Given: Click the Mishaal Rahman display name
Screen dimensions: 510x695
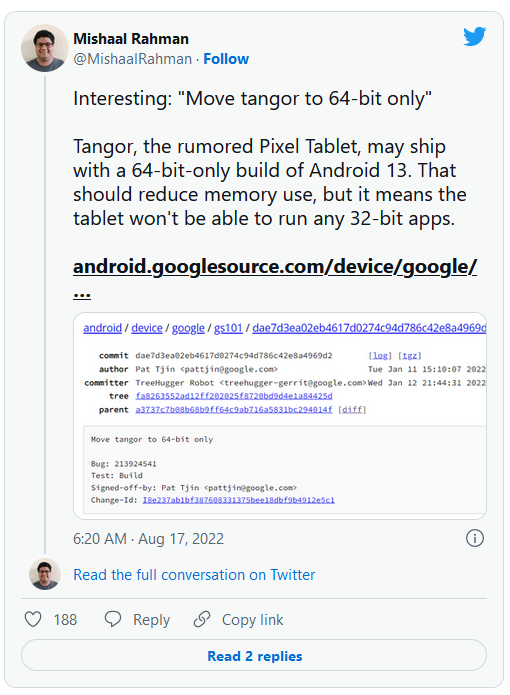Looking at the screenshot, I should (x=131, y=39).
